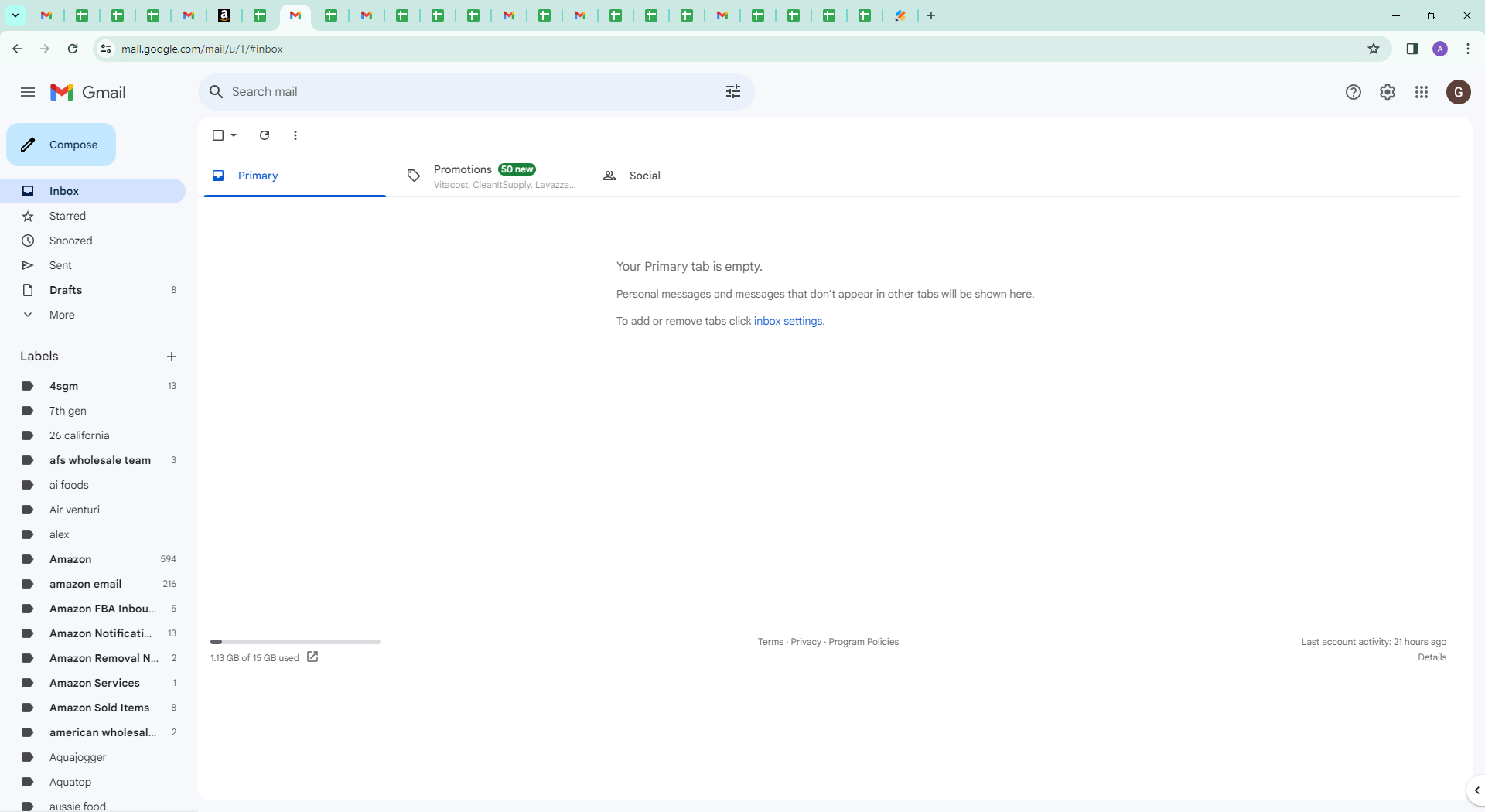Open a new browser tab

[x=931, y=15]
